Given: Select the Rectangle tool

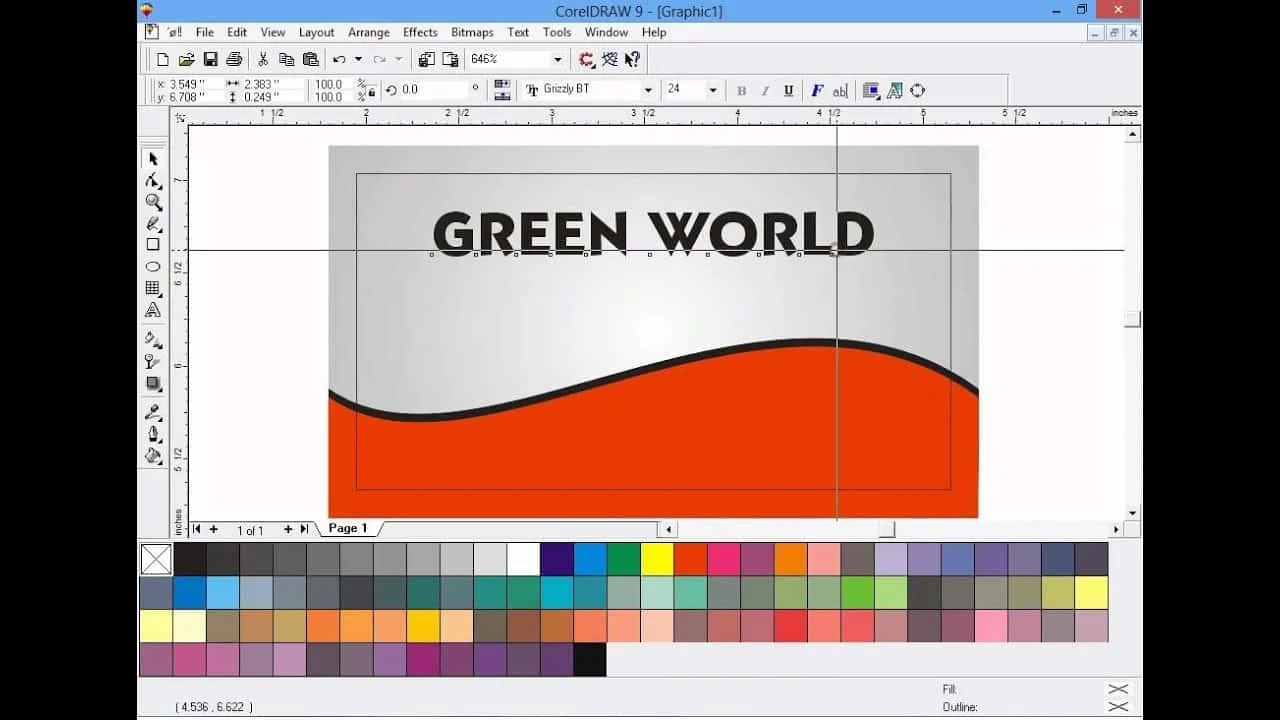Looking at the screenshot, I should (153, 244).
